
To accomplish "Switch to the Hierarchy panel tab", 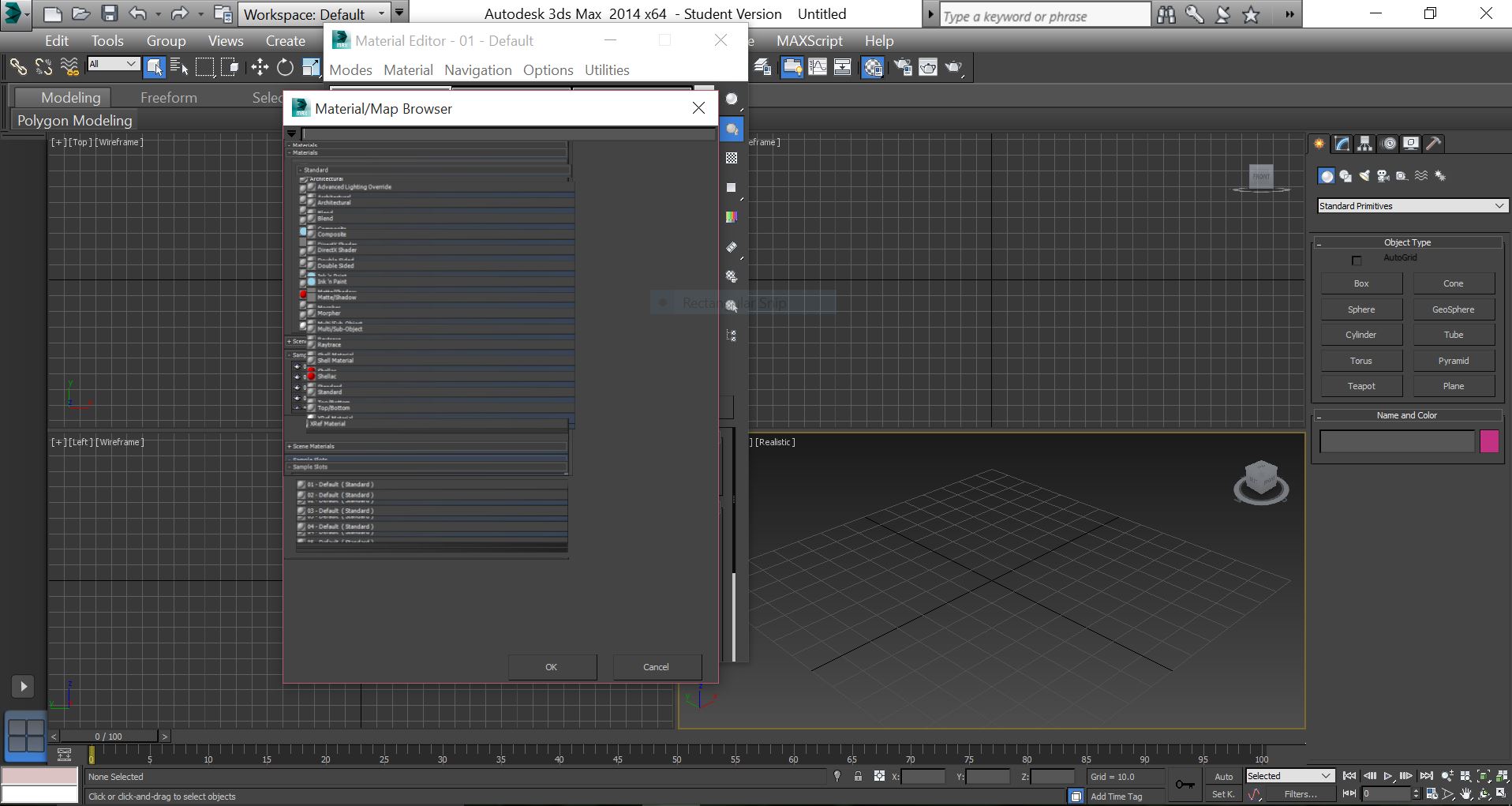I will [1365, 144].
